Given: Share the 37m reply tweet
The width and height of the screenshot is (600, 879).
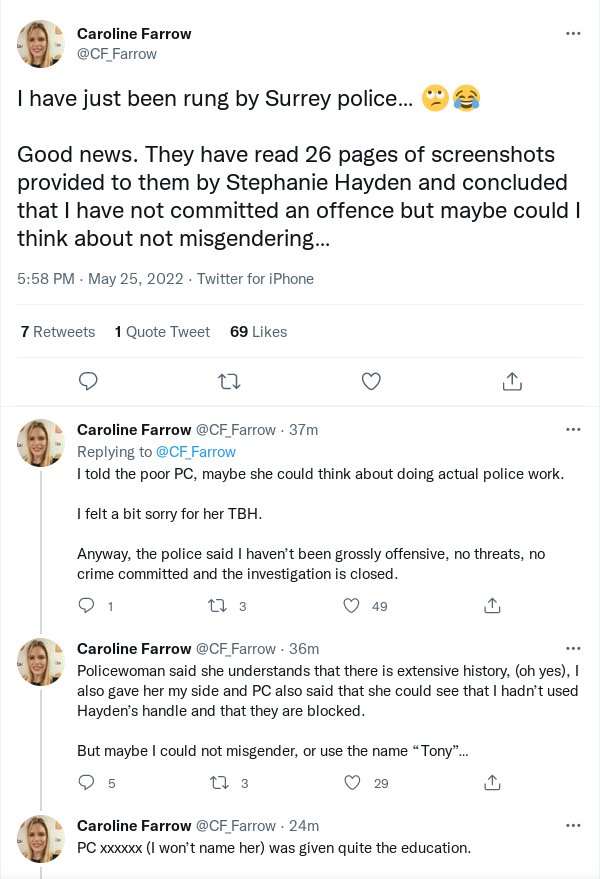Looking at the screenshot, I should [492, 606].
